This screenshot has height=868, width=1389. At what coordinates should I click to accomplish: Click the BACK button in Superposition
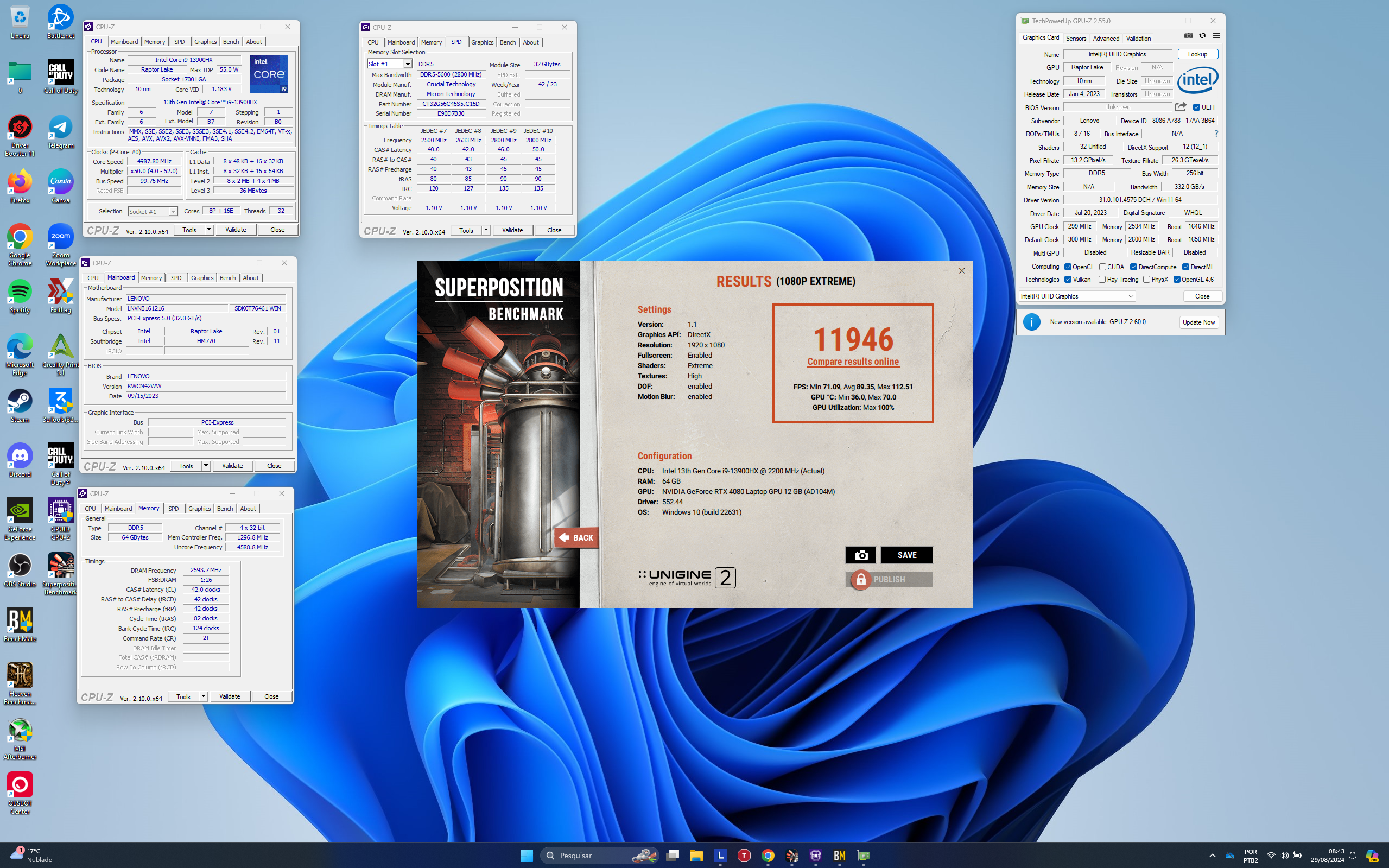[576, 538]
